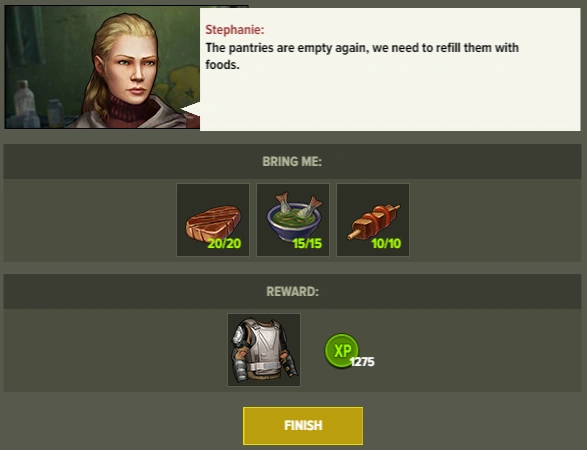This screenshot has width=587, height=450.
Task: Click the pantries dialogue sentence
Action: (x=362, y=56)
